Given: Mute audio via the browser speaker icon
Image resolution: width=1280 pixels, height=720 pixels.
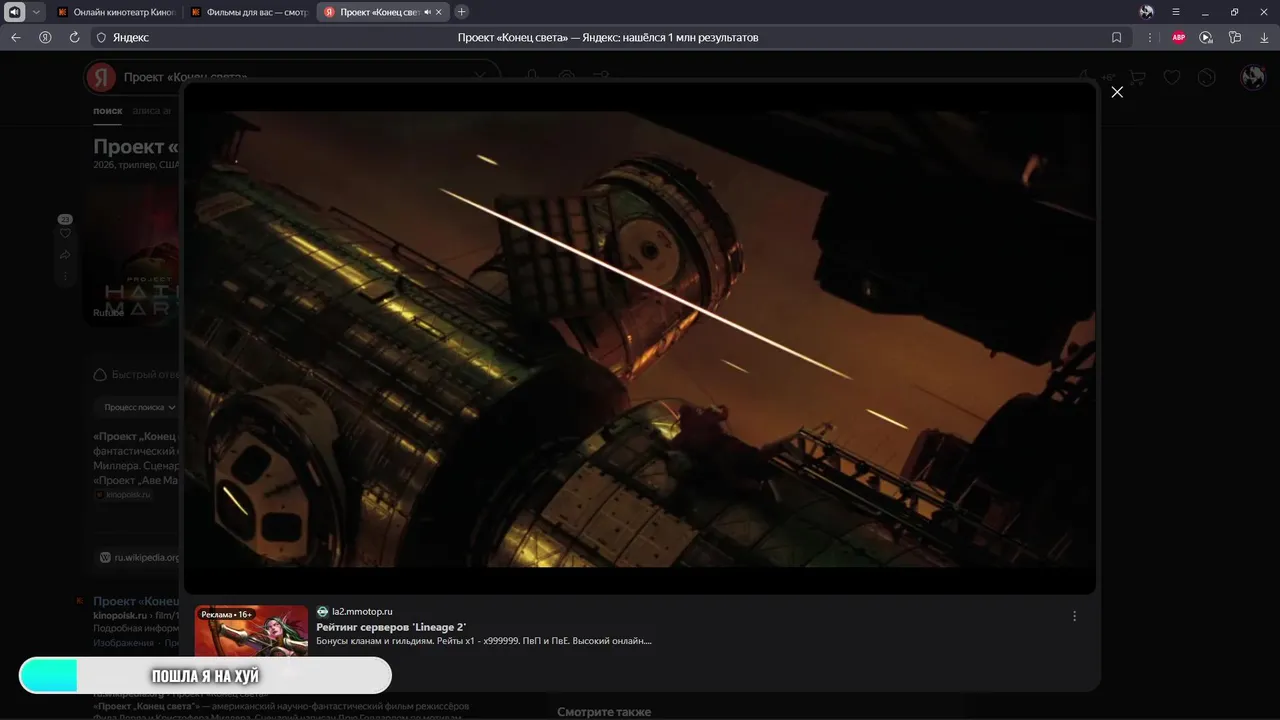Looking at the screenshot, I should (x=15, y=12).
